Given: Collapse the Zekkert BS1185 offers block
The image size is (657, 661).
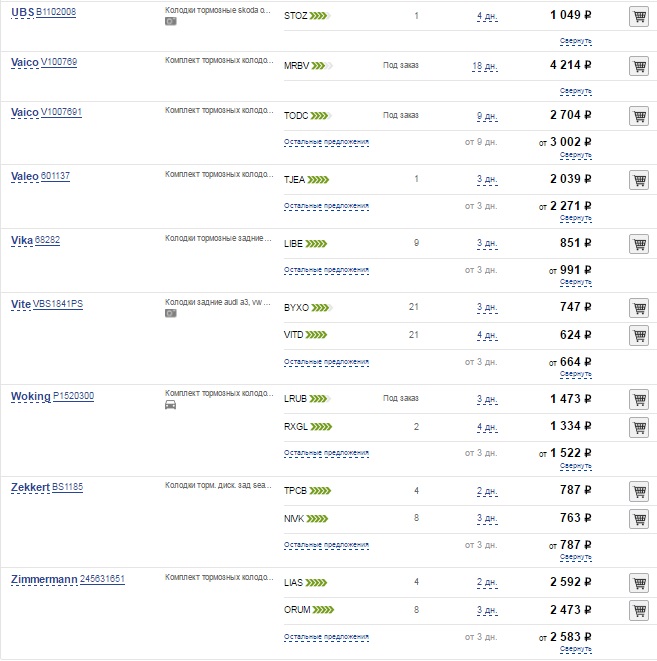Looking at the screenshot, I should [x=576, y=557].
